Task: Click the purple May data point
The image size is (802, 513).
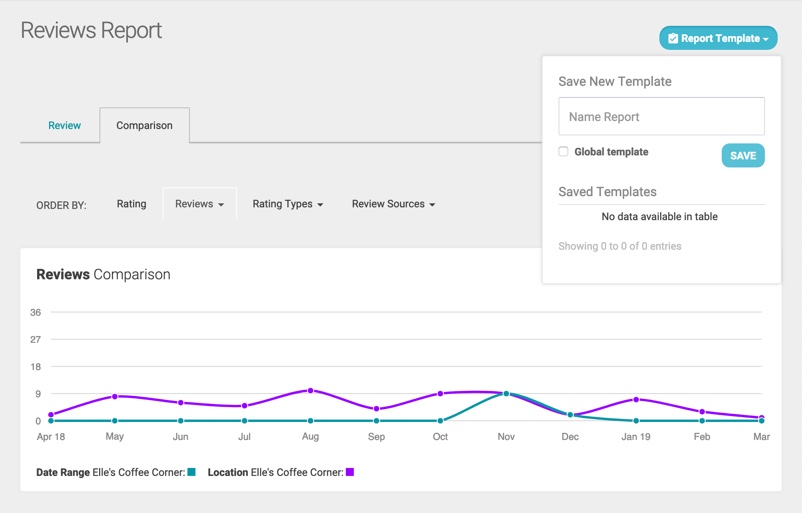Action: click(x=115, y=397)
